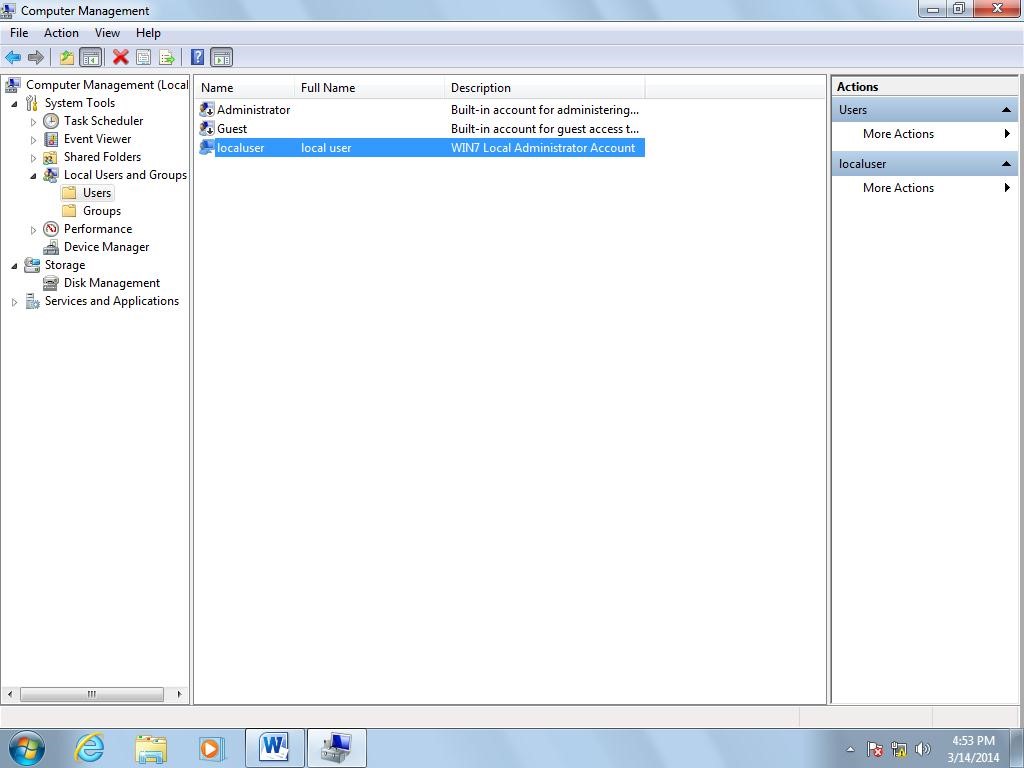Open the Action menu
Viewport: 1024px width, 768px height.
coord(61,33)
